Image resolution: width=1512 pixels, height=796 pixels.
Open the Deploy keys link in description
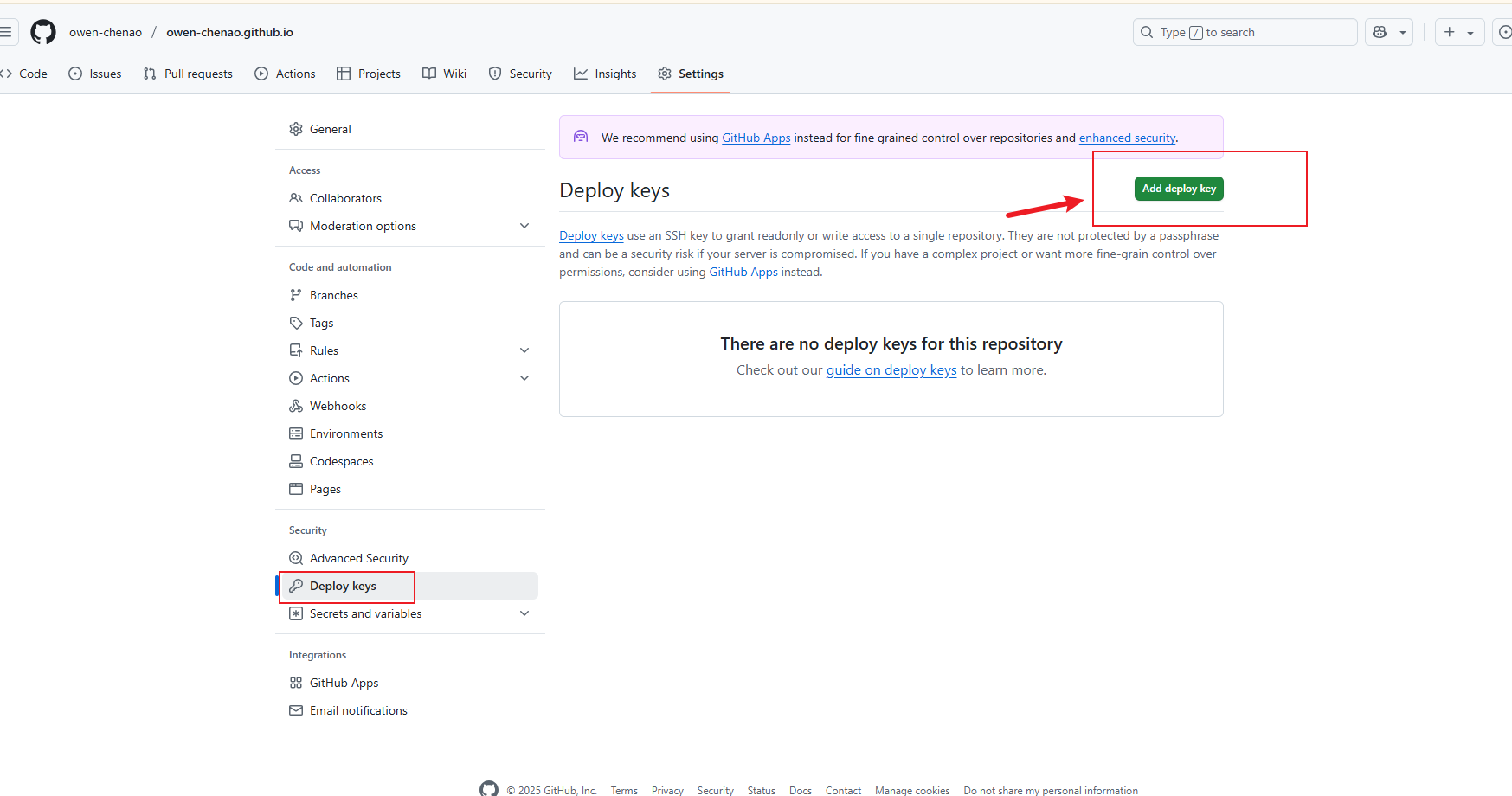click(x=591, y=235)
